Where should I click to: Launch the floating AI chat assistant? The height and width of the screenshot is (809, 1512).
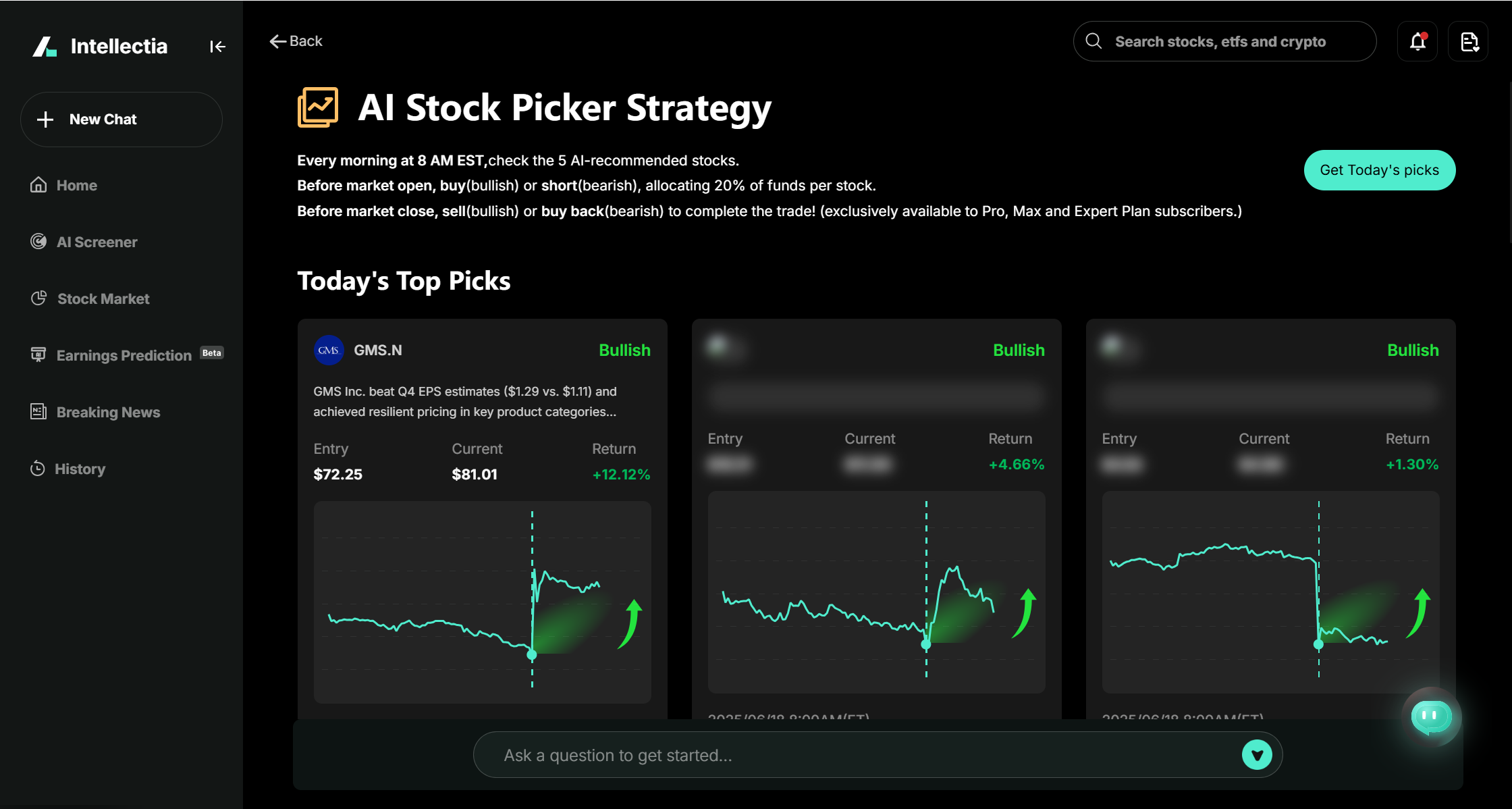pyautogui.click(x=1431, y=717)
